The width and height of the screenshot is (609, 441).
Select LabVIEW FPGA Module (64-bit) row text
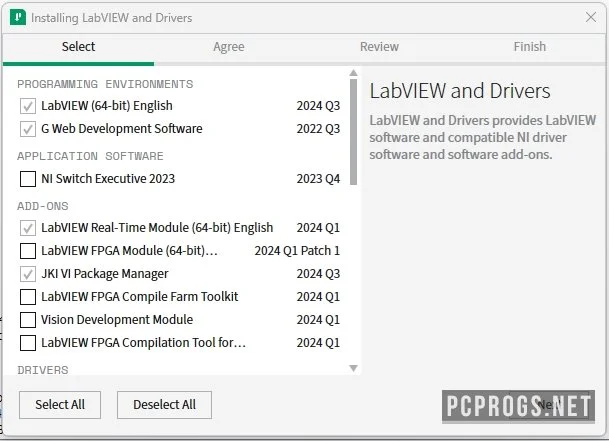pyautogui.click(x=129, y=251)
